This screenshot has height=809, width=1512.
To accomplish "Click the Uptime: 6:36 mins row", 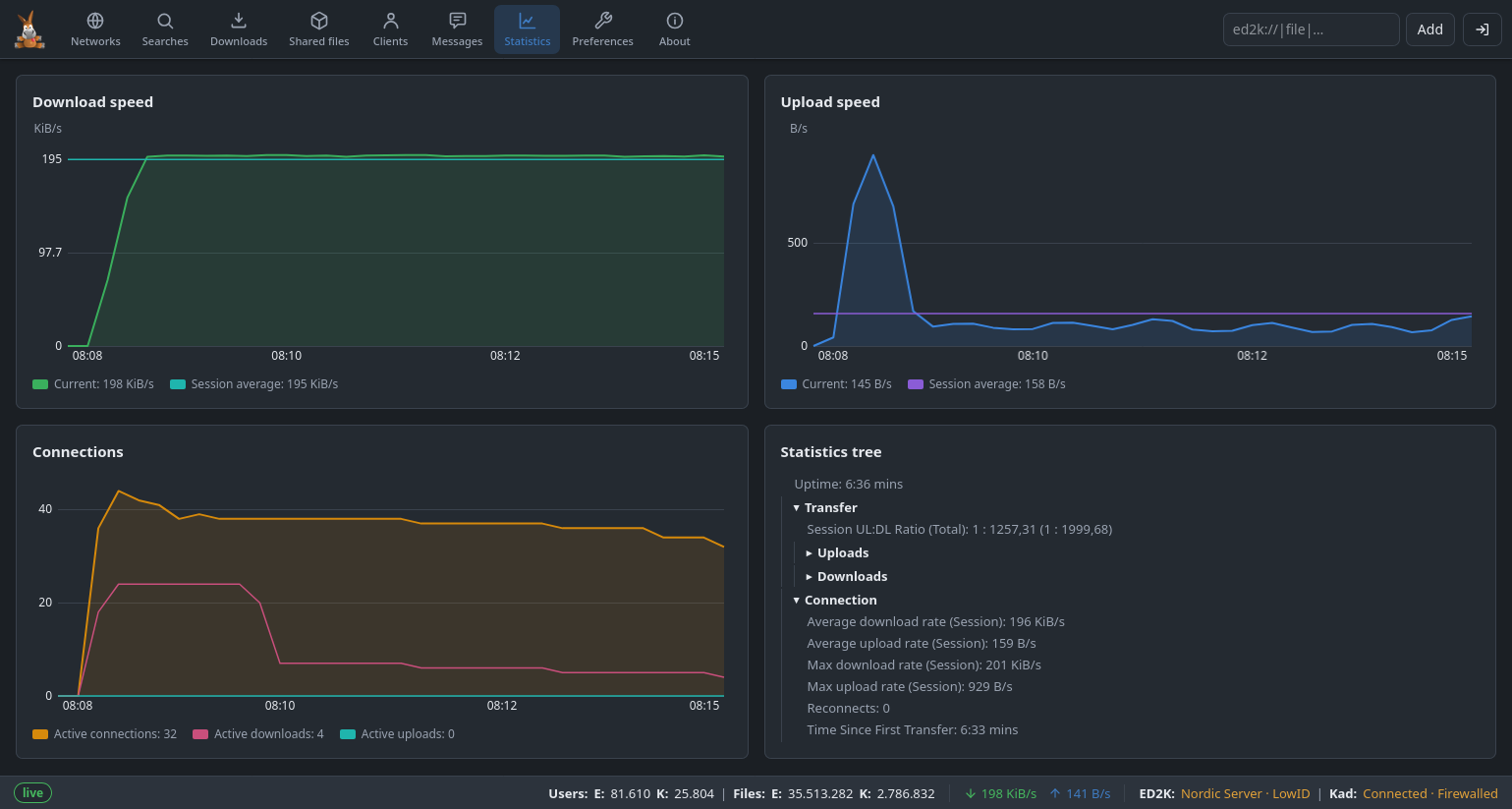I will [849, 484].
